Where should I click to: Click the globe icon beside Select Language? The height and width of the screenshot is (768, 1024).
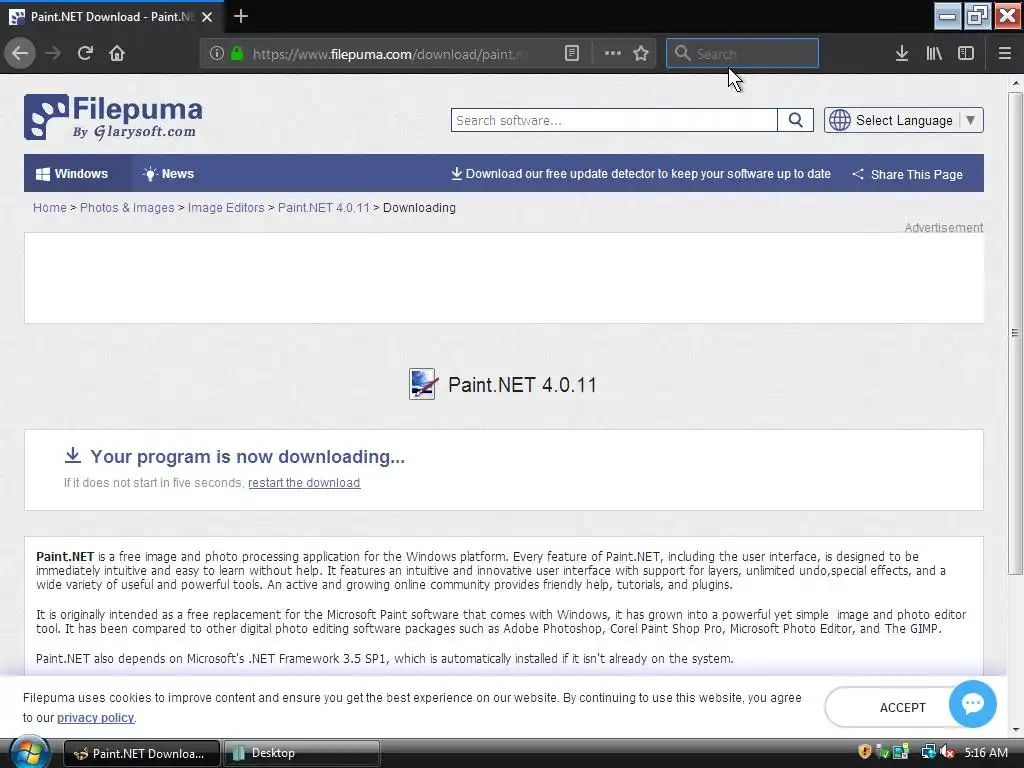point(840,120)
